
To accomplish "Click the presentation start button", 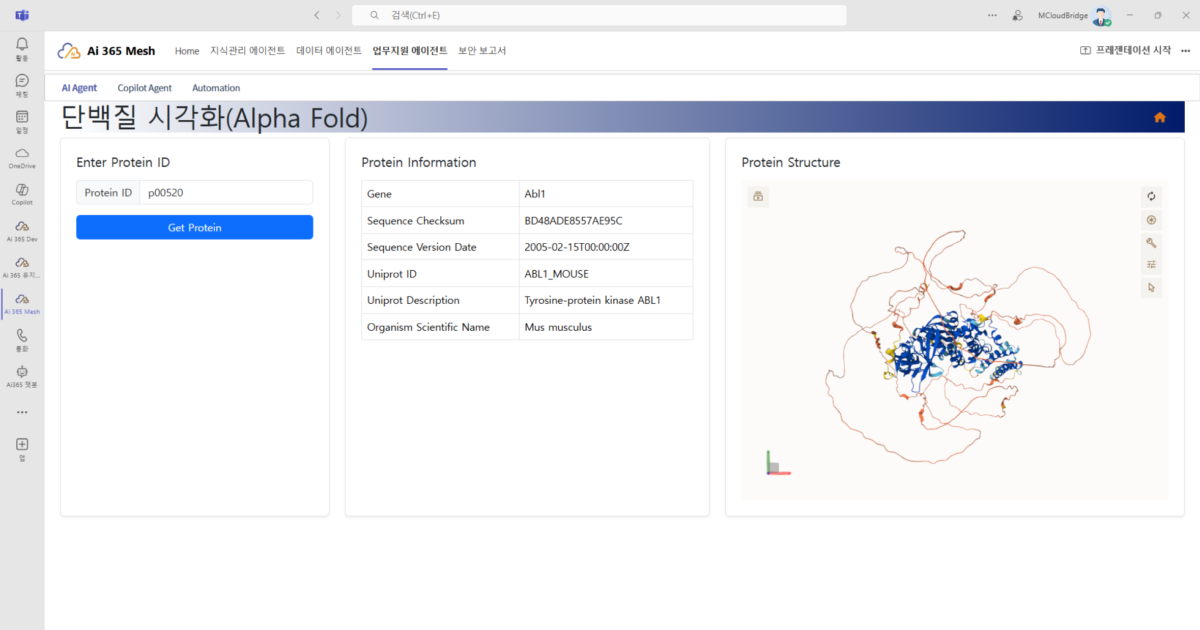I will click(x=1125, y=50).
